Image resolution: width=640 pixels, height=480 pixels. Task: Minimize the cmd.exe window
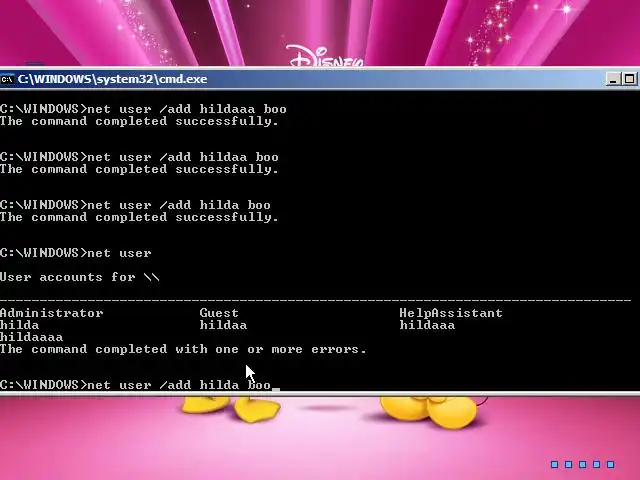tap(613, 79)
